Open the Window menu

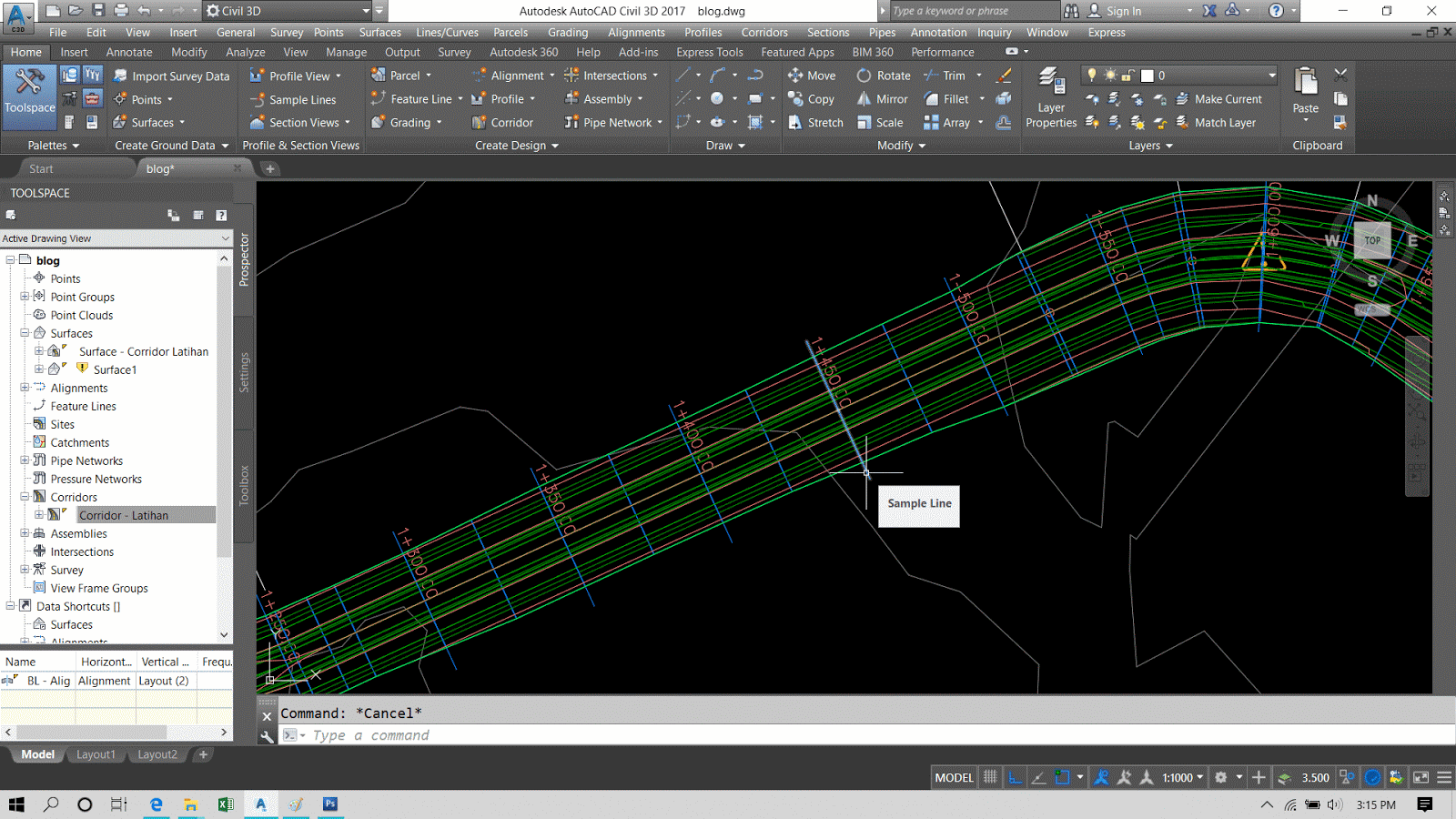[1047, 32]
